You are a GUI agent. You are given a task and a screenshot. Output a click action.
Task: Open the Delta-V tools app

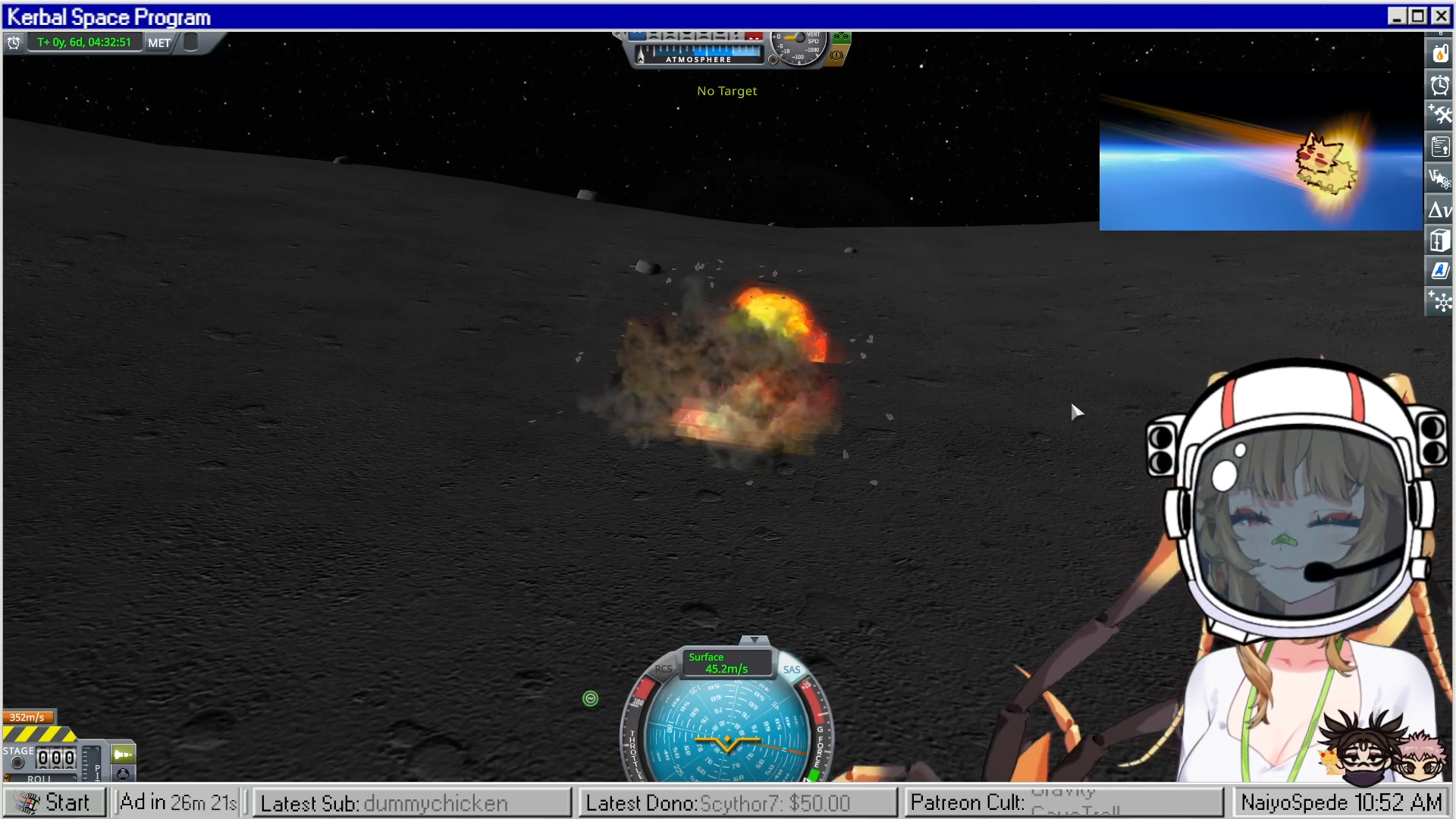point(1440,210)
